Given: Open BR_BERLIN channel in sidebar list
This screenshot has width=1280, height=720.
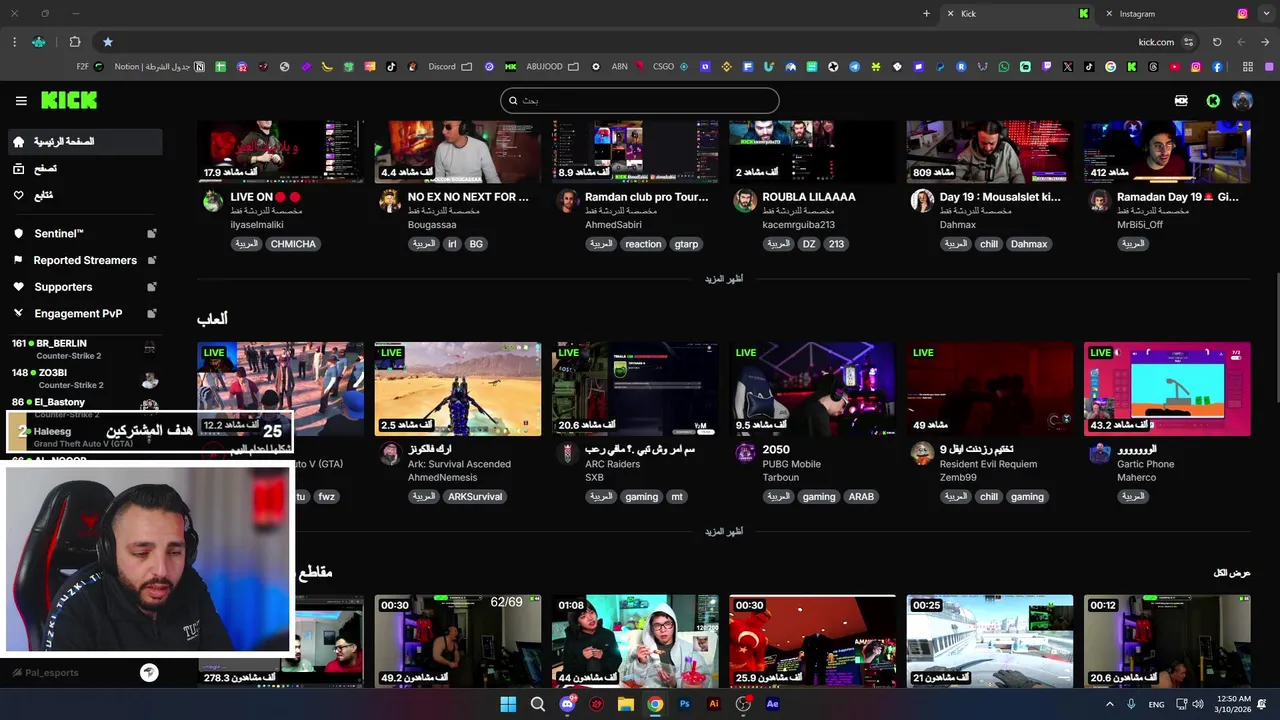Looking at the screenshot, I should click(x=84, y=349).
